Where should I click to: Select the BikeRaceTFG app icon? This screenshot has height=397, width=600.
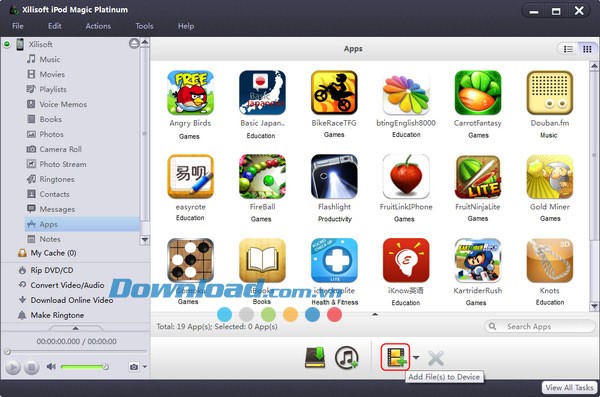(334, 93)
